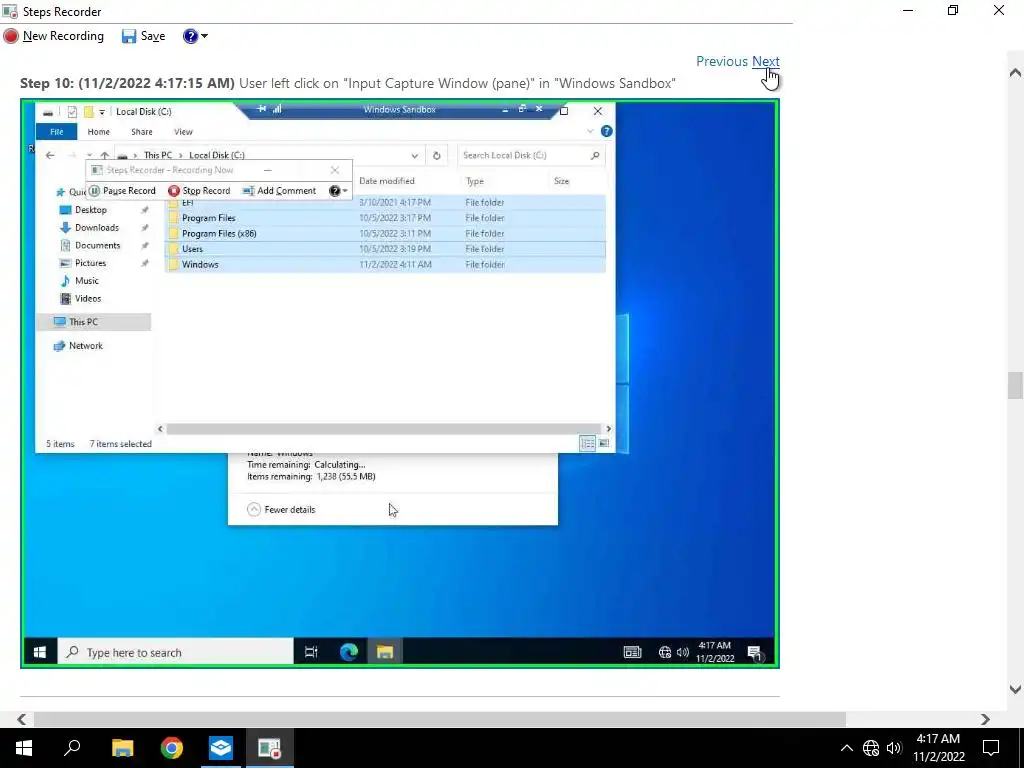Screen dimensions: 1024x768
Task: Sort by the Type column header
Action: pos(475,181)
